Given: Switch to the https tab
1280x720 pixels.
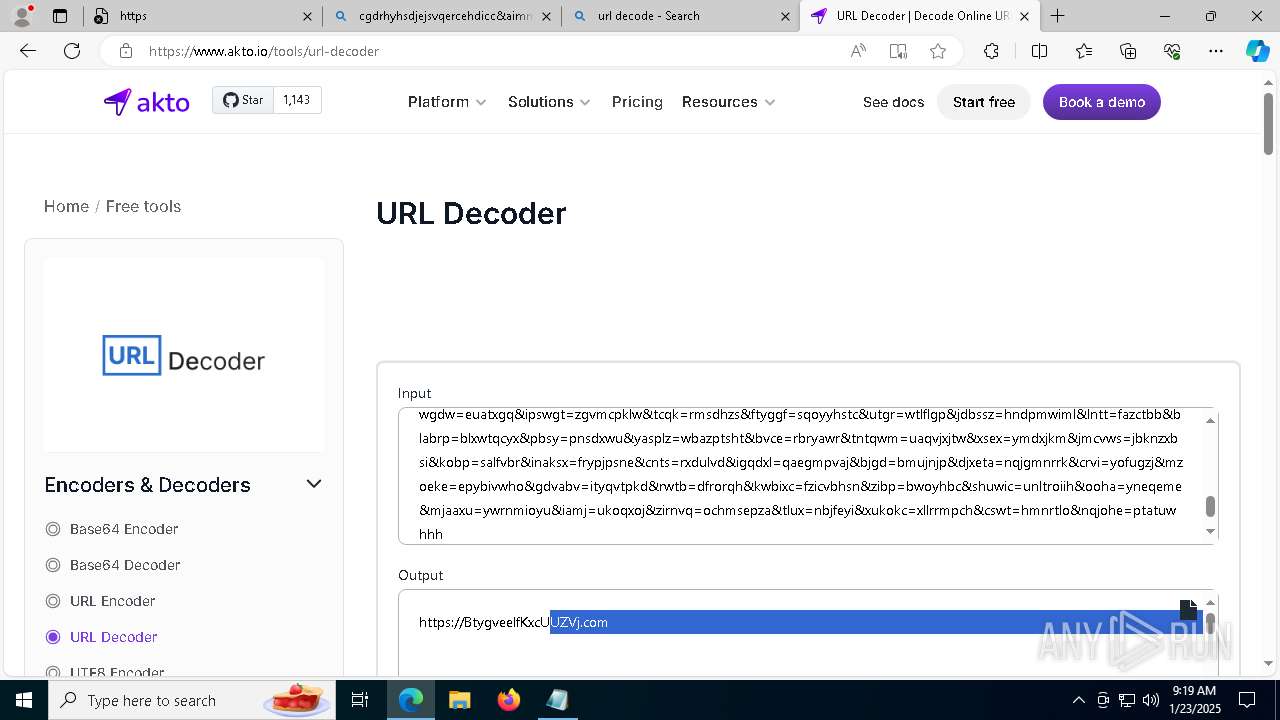Looking at the screenshot, I should point(204,16).
